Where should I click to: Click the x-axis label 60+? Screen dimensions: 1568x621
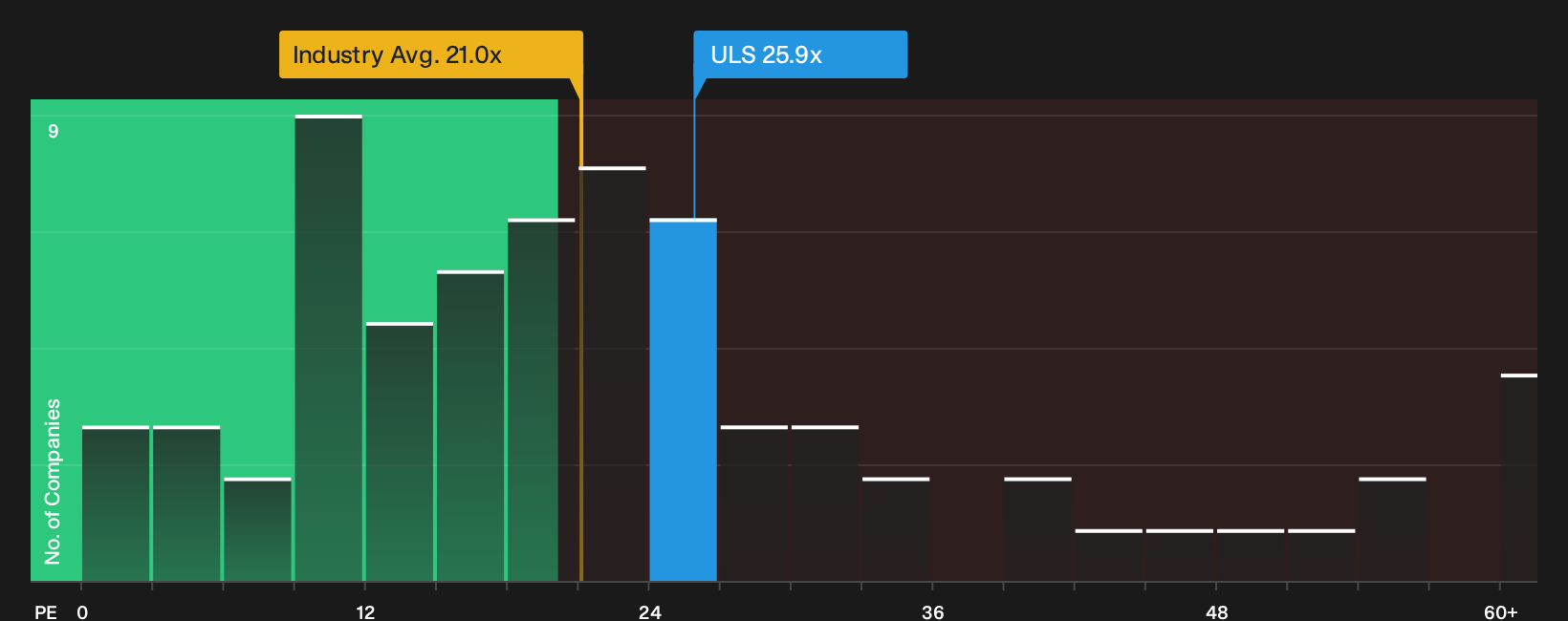pyautogui.click(x=1501, y=611)
